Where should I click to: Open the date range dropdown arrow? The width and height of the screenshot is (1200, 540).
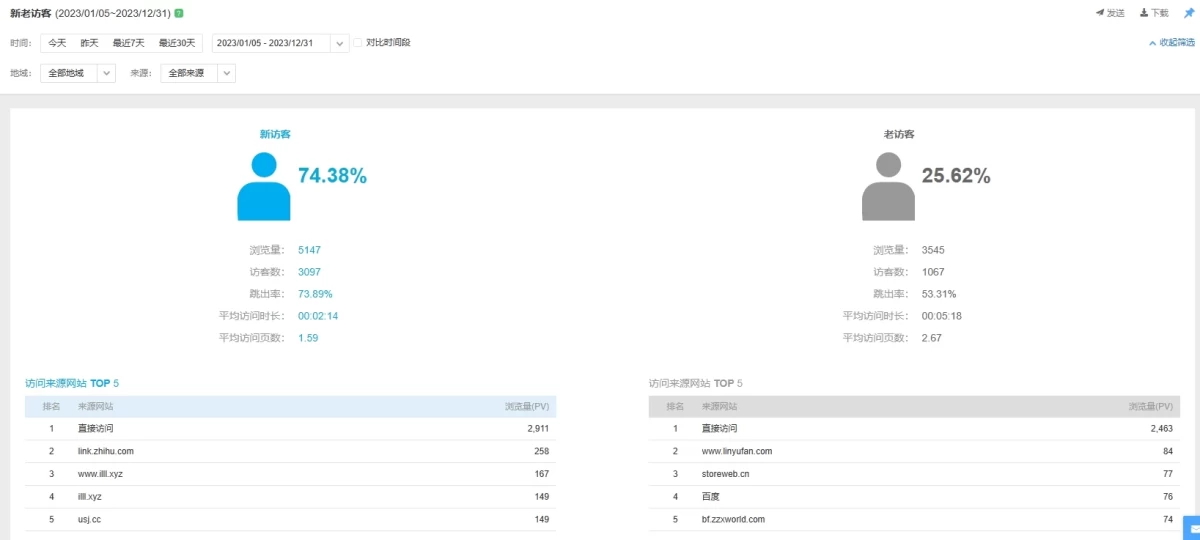[x=340, y=43]
